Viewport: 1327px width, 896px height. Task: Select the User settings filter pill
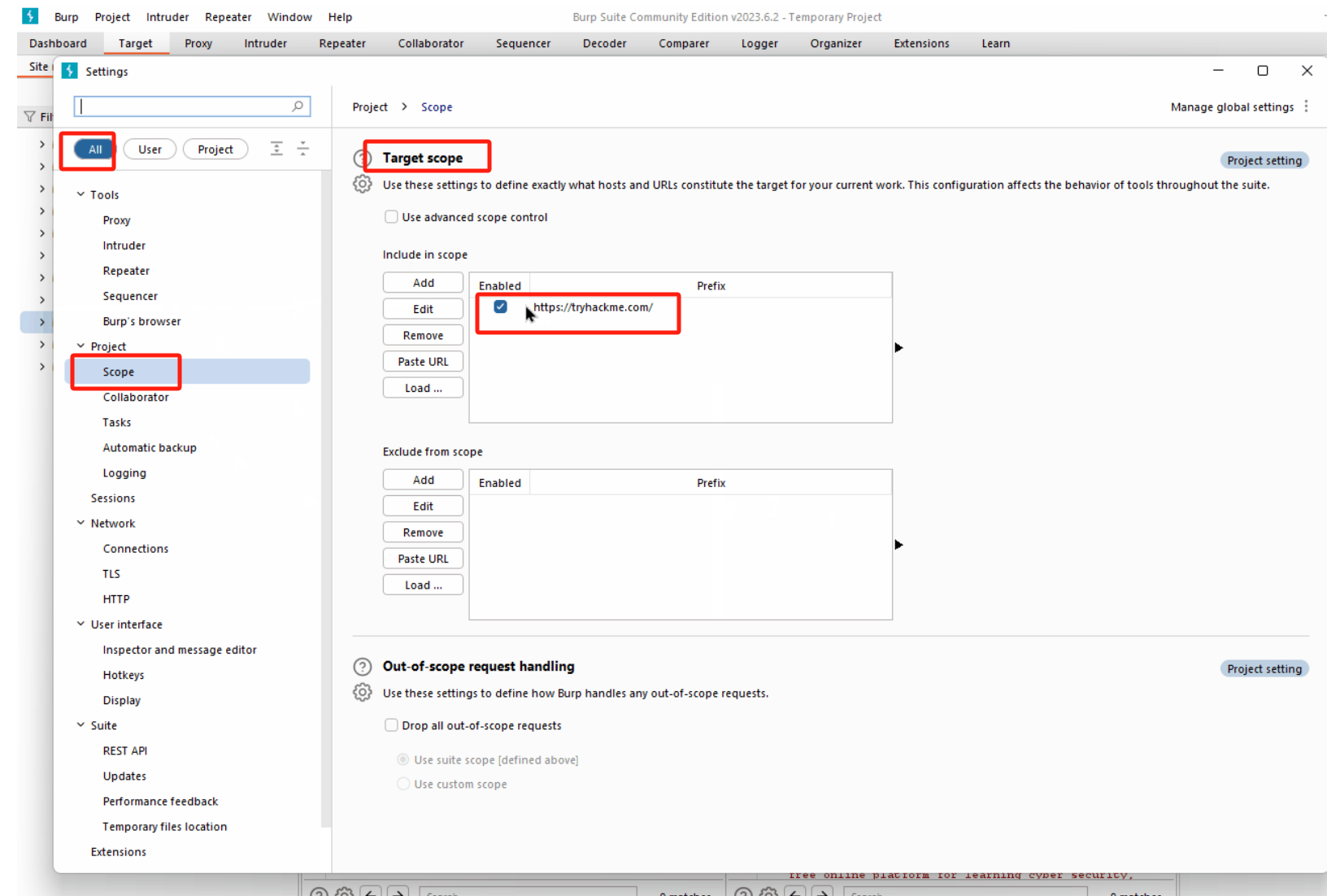(150, 150)
